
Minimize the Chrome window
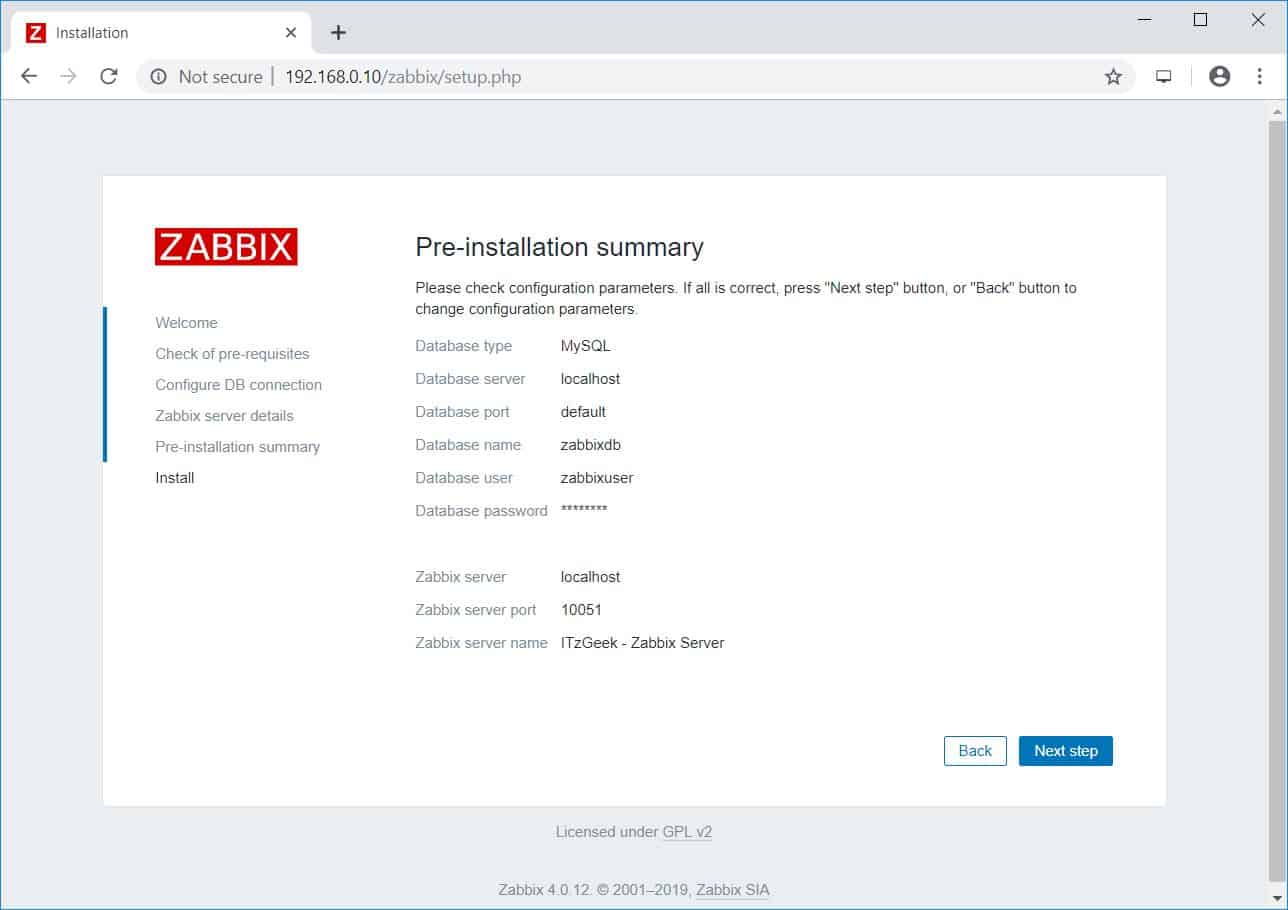pos(1144,20)
